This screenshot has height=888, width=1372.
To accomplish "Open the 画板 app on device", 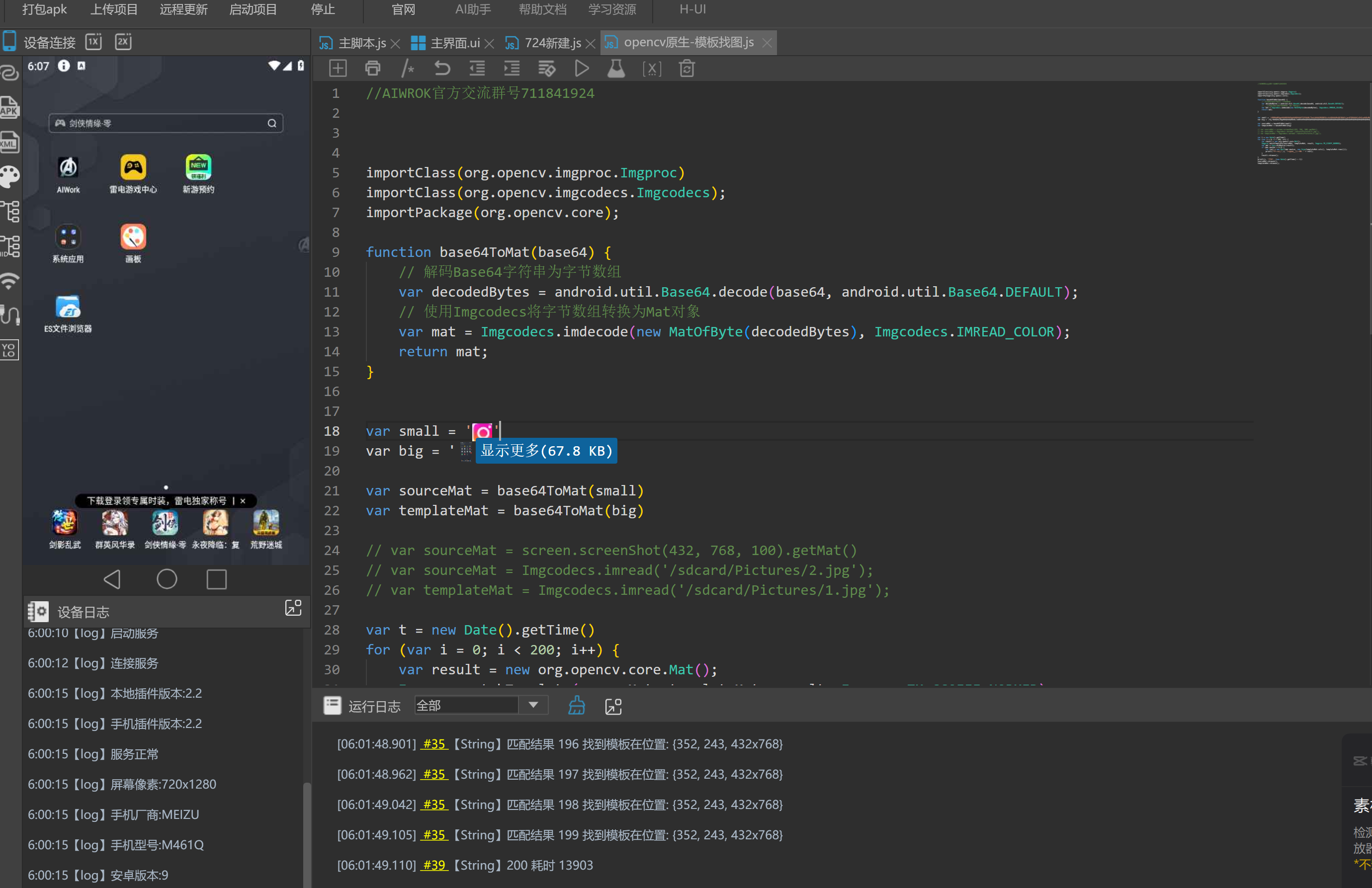I will click(x=133, y=243).
